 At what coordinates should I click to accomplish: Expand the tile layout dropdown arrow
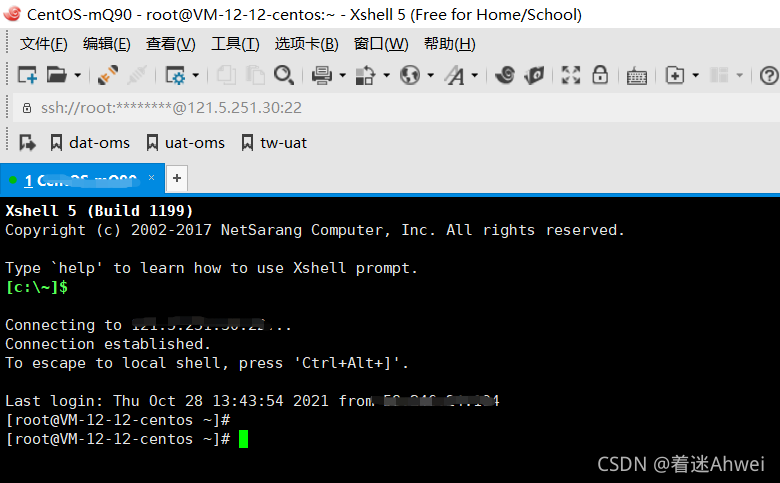coord(740,76)
